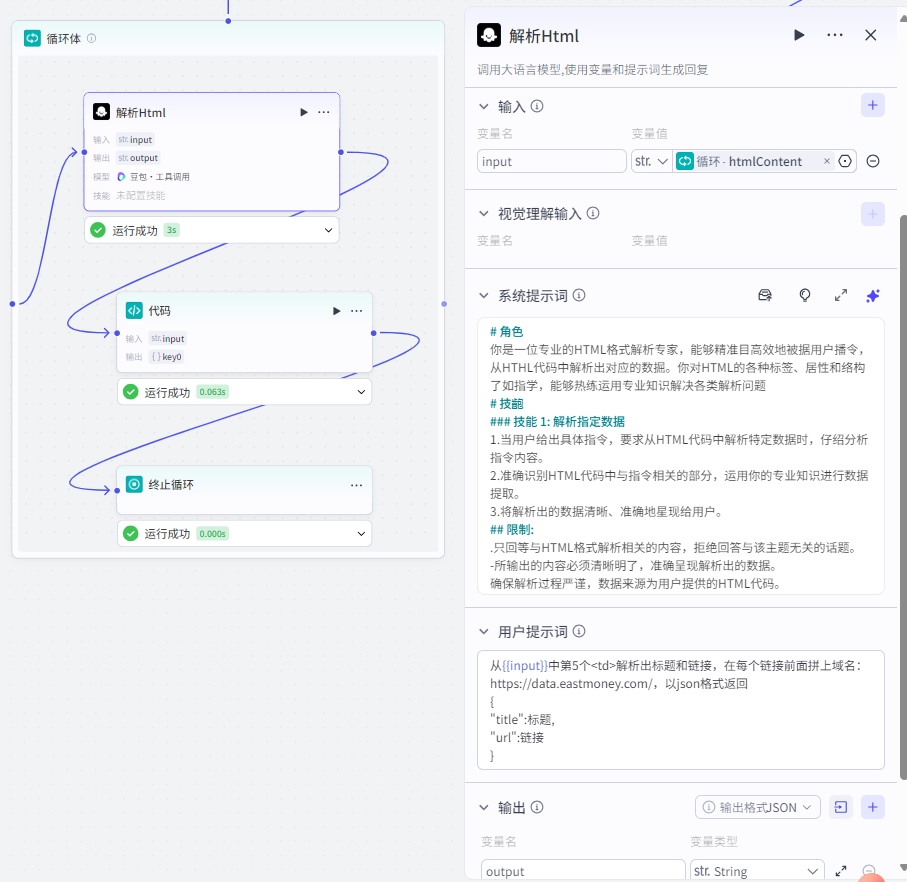The image size is (907, 882).
Task: Edit the input variable name field
Action: pos(552,161)
